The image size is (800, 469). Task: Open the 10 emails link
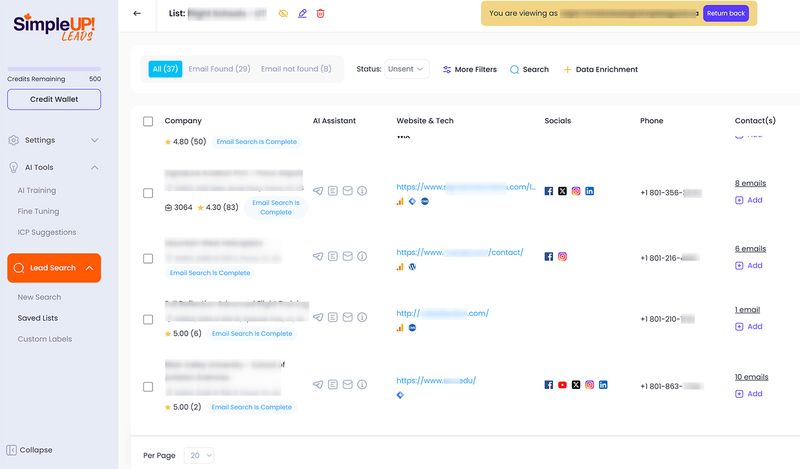(752, 377)
